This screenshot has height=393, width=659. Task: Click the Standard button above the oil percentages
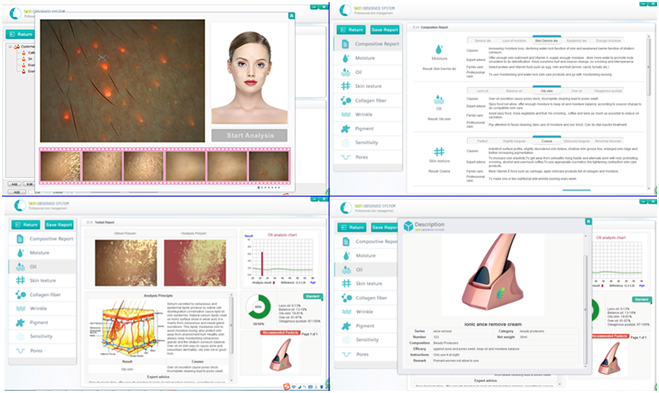(313, 296)
